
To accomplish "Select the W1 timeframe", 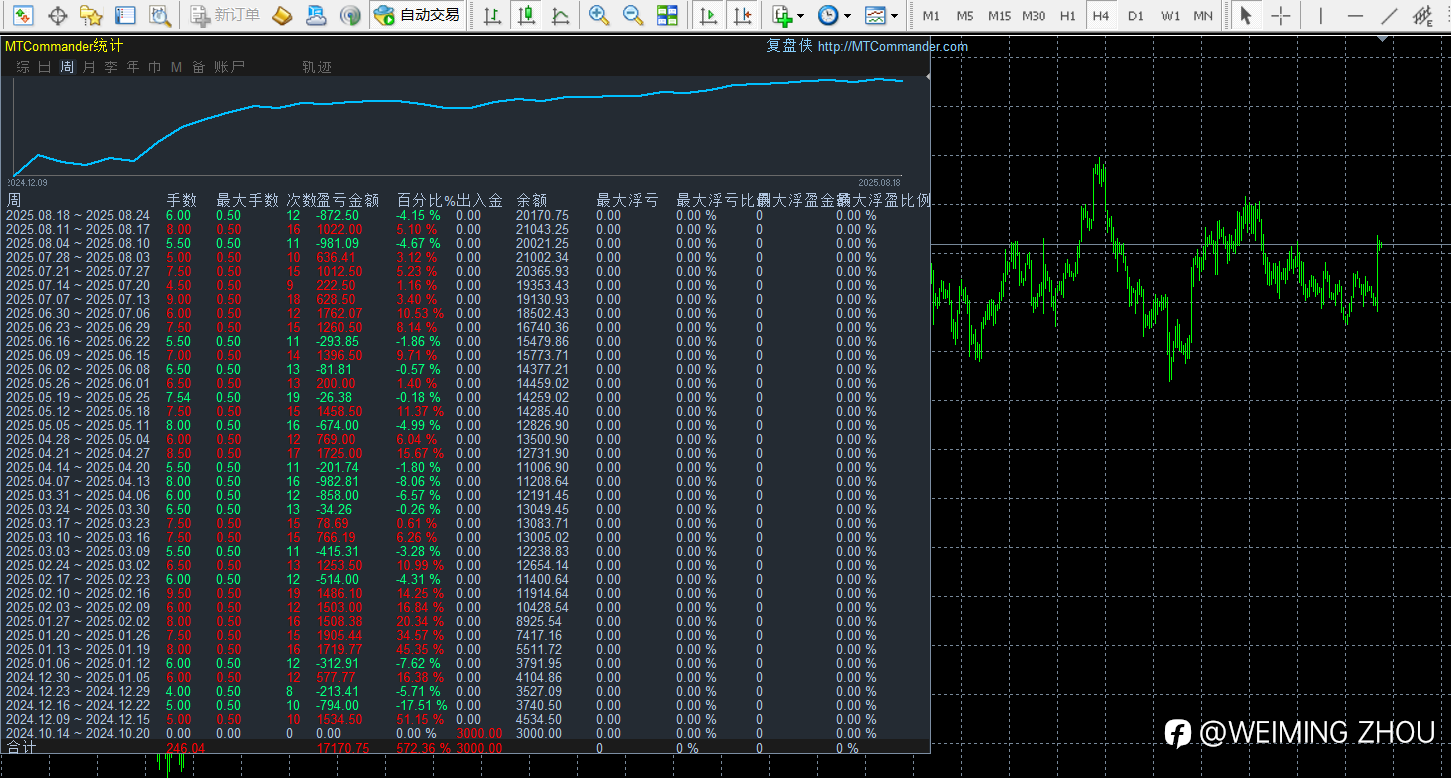I will 1170,16.
